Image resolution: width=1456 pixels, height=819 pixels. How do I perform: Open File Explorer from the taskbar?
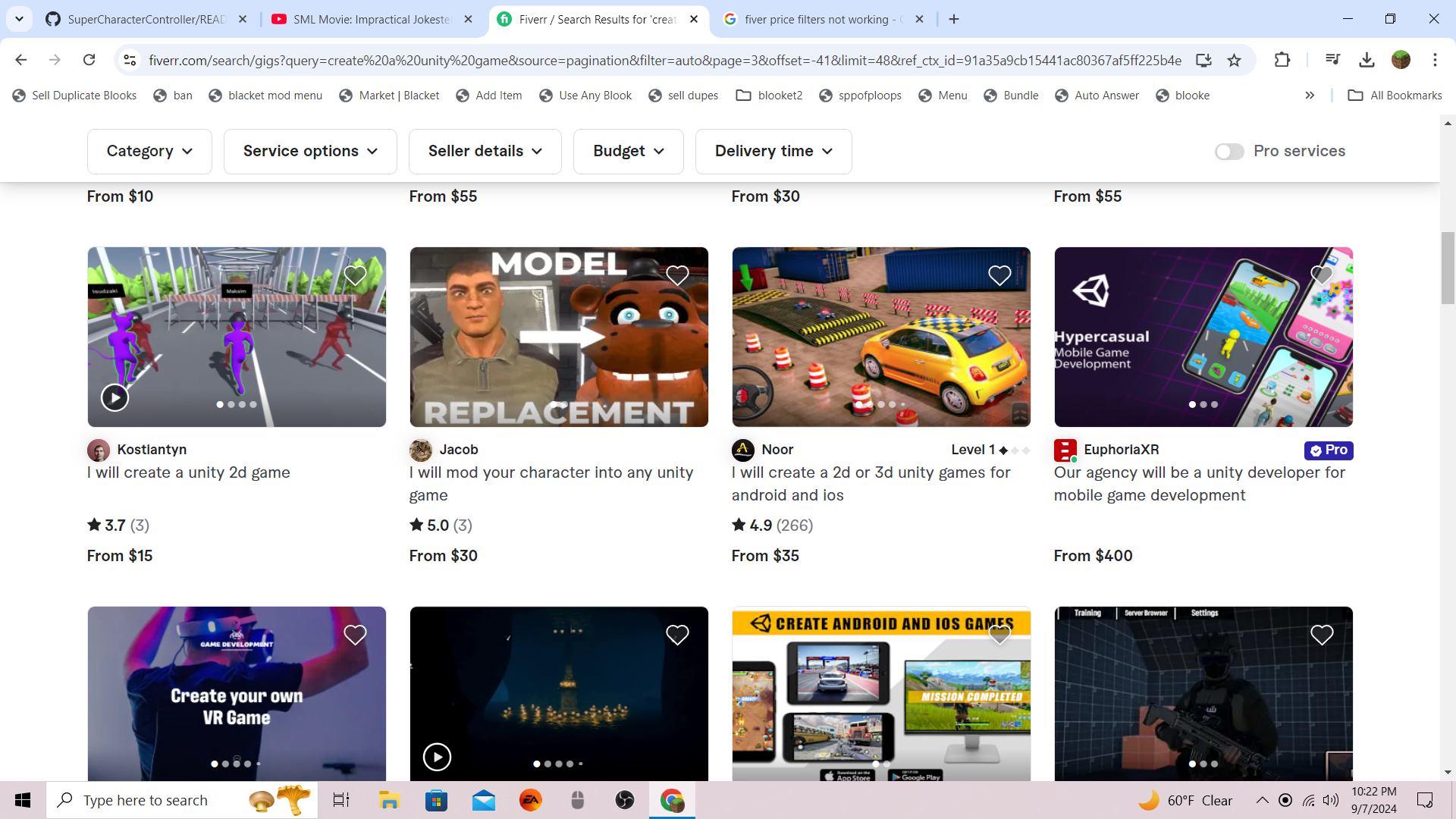pos(389,800)
